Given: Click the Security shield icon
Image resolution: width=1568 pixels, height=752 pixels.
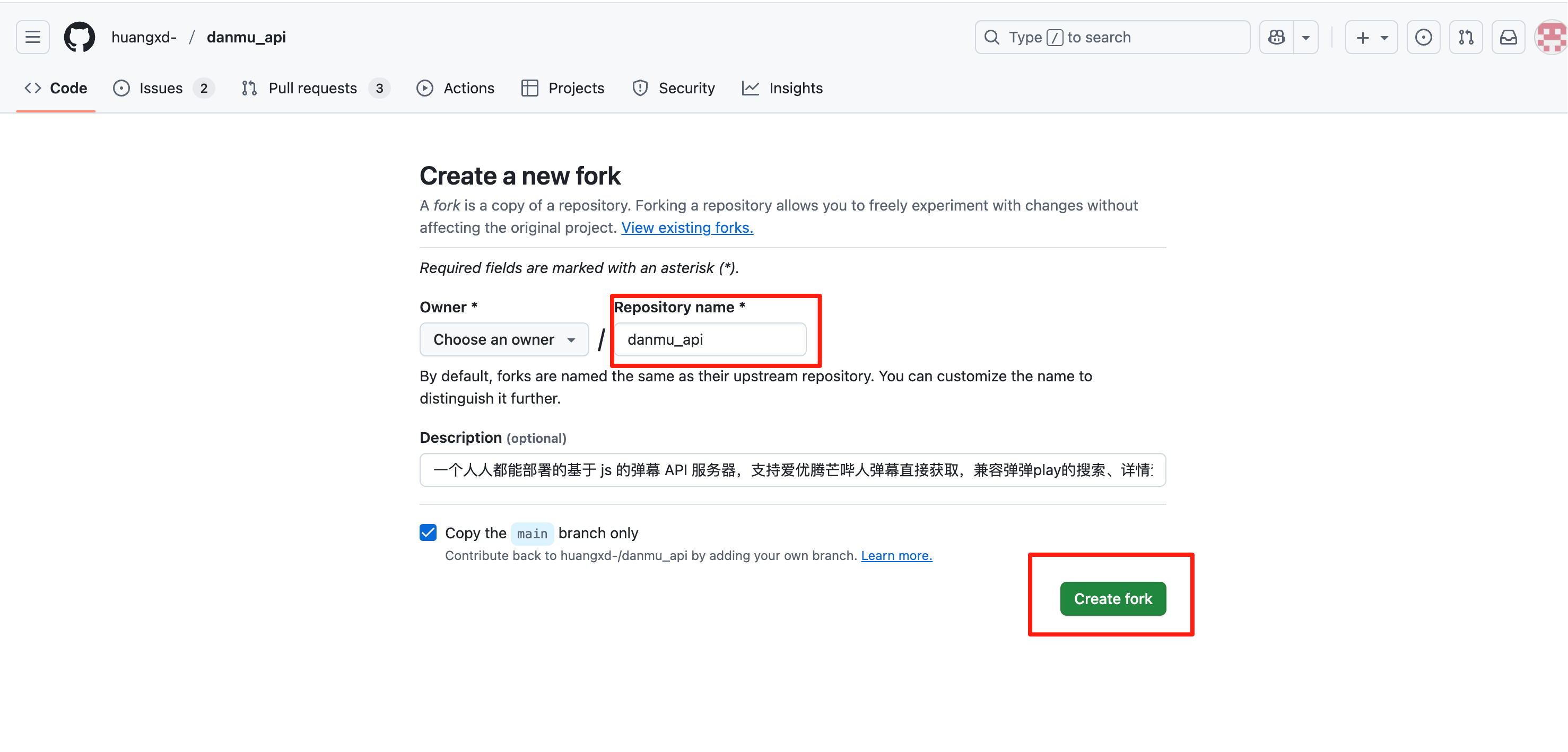Looking at the screenshot, I should coord(640,88).
